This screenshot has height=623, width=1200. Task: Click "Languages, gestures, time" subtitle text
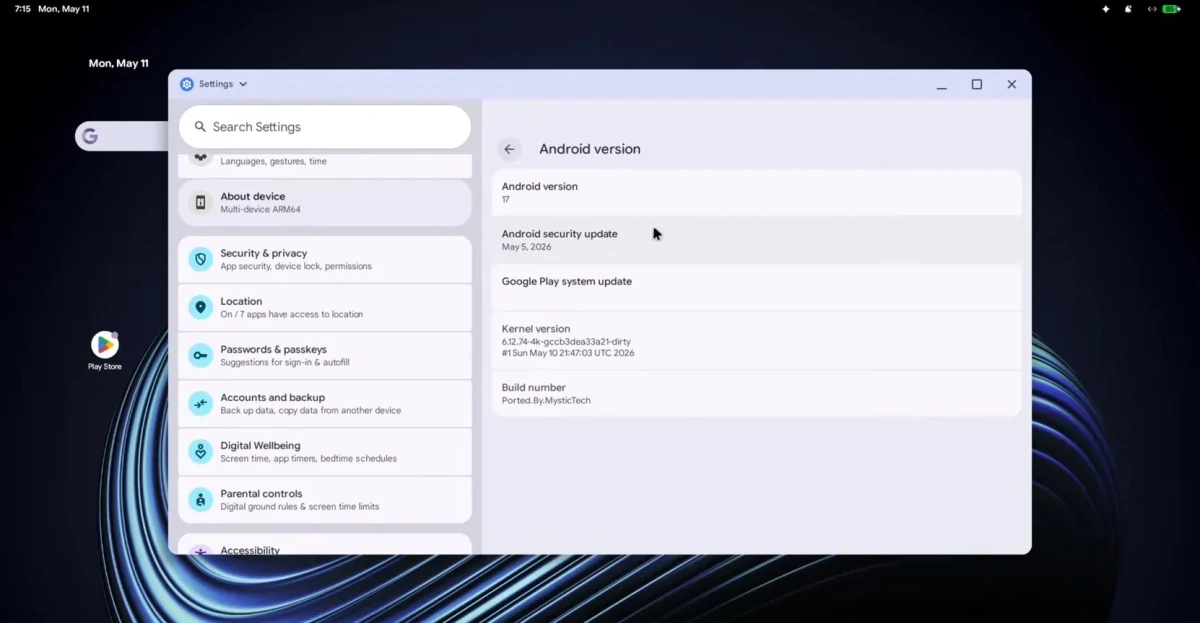(x=273, y=161)
